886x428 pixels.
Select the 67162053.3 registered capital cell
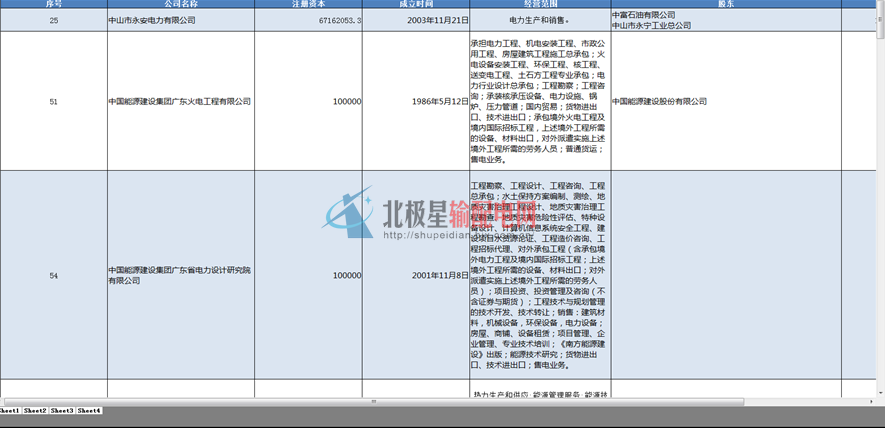[x=309, y=20]
